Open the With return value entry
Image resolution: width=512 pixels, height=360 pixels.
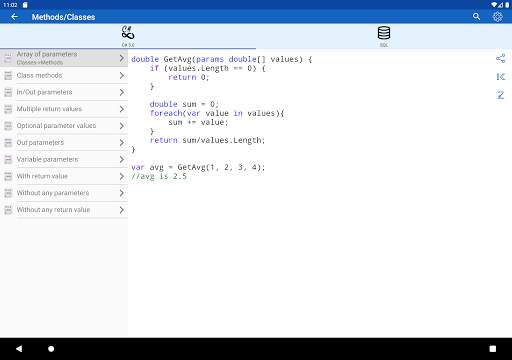click(64, 176)
